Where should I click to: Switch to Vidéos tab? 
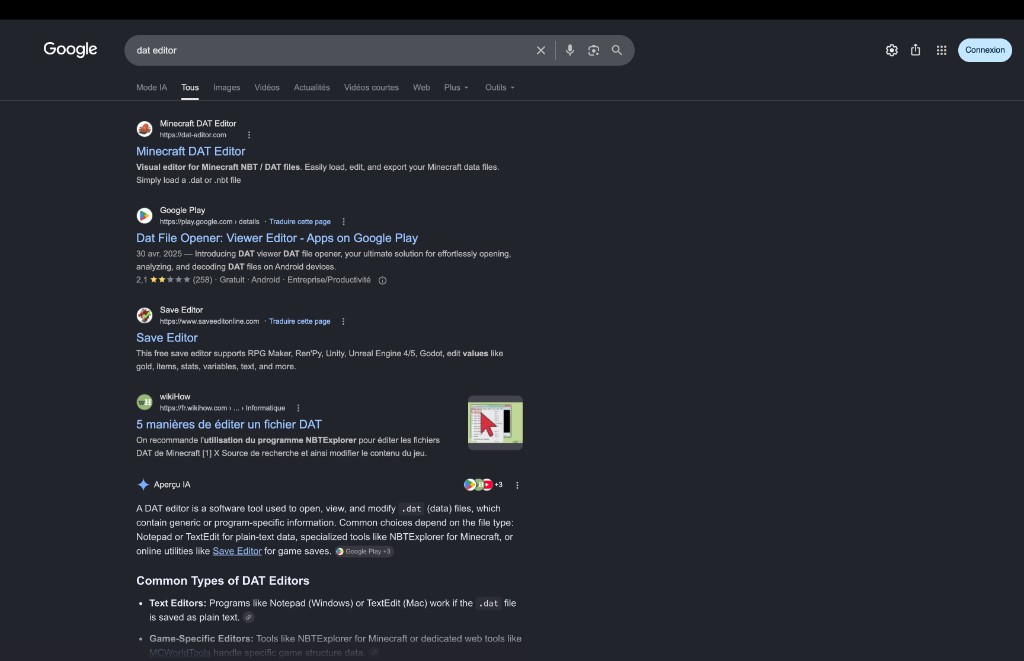[266, 88]
